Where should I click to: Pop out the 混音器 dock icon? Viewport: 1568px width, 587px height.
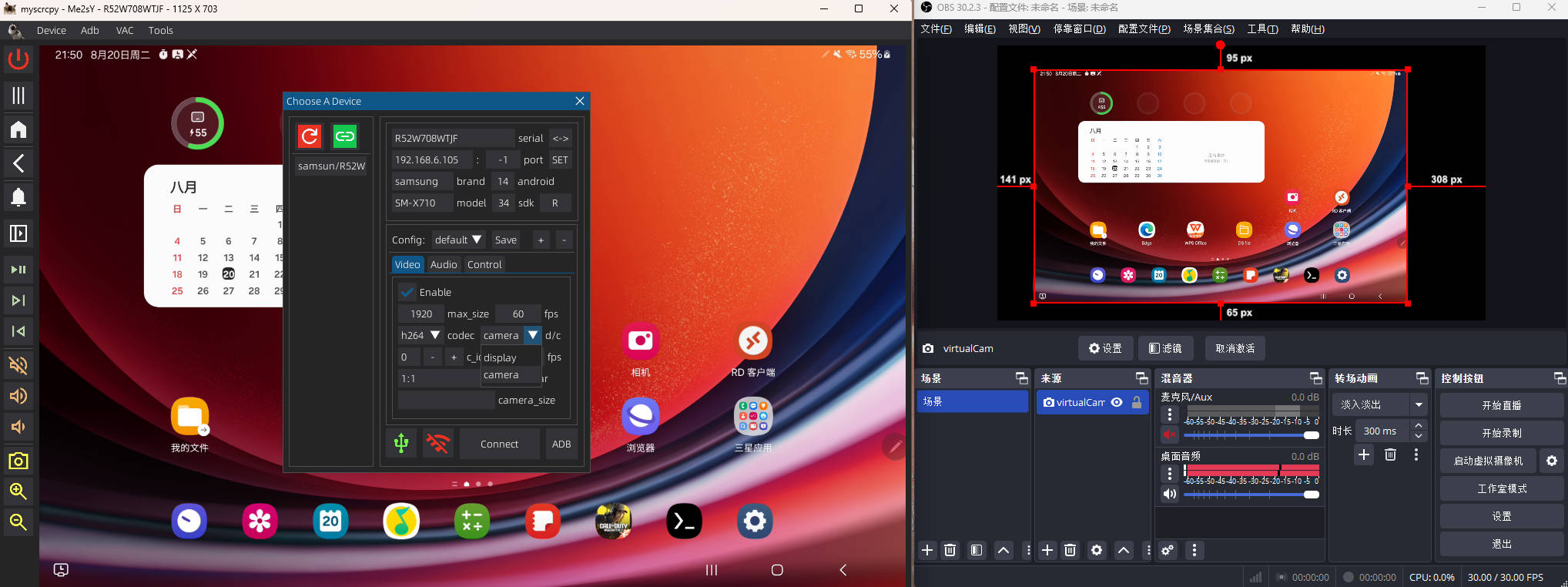click(x=1316, y=378)
